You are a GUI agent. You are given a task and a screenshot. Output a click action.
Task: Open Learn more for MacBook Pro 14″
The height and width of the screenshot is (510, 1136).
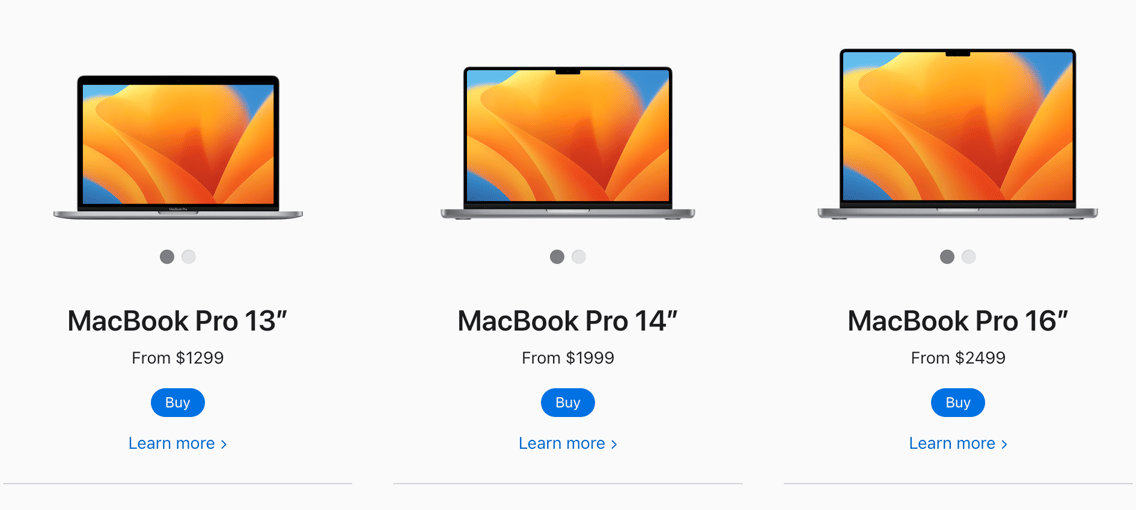click(568, 443)
